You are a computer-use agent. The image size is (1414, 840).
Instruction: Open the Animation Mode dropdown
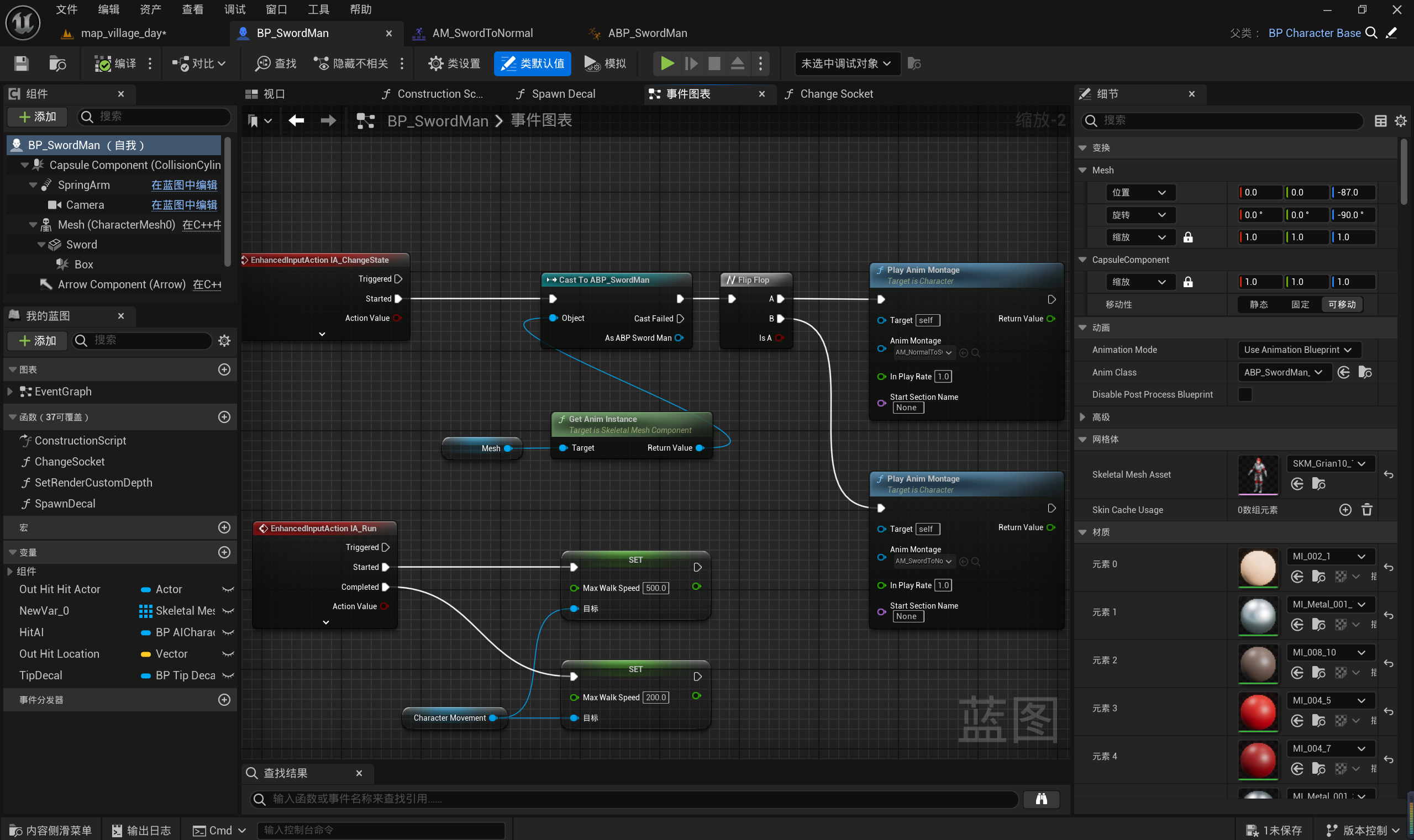tap(1299, 350)
